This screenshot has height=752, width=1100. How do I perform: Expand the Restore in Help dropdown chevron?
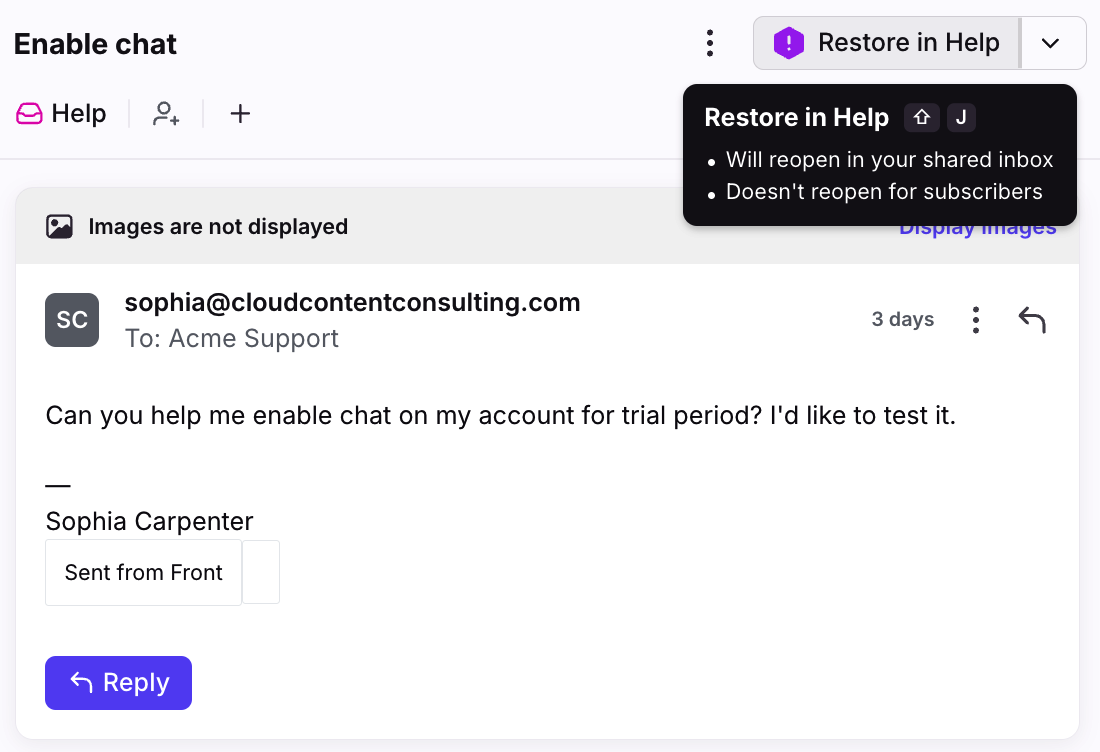(1050, 43)
